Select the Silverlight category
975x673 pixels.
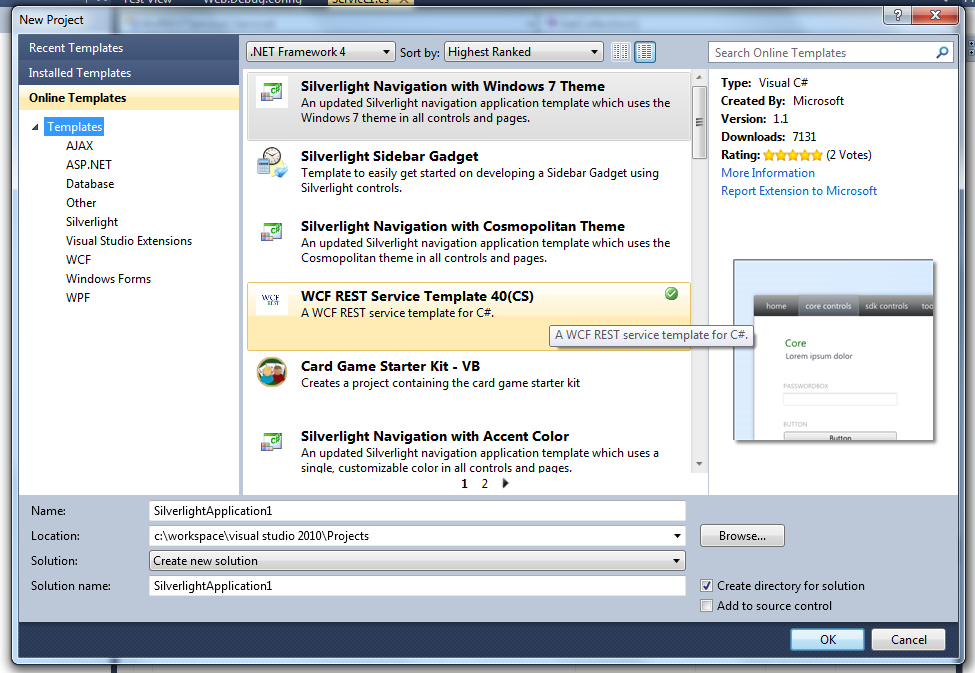pyautogui.click(x=92, y=222)
